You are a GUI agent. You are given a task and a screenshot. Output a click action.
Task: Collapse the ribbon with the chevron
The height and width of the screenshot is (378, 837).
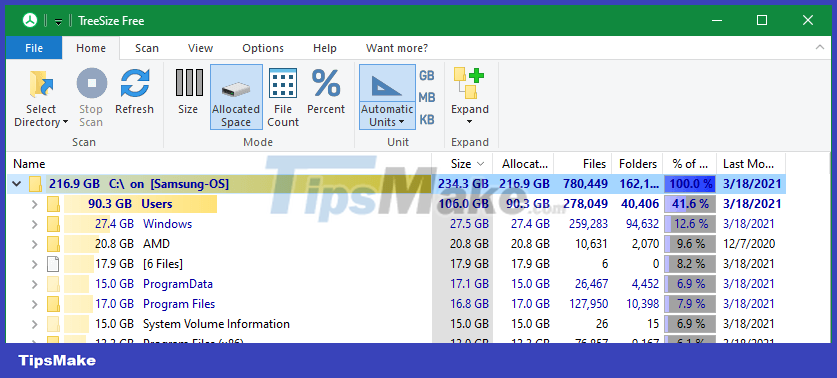pyautogui.click(x=820, y=48)
